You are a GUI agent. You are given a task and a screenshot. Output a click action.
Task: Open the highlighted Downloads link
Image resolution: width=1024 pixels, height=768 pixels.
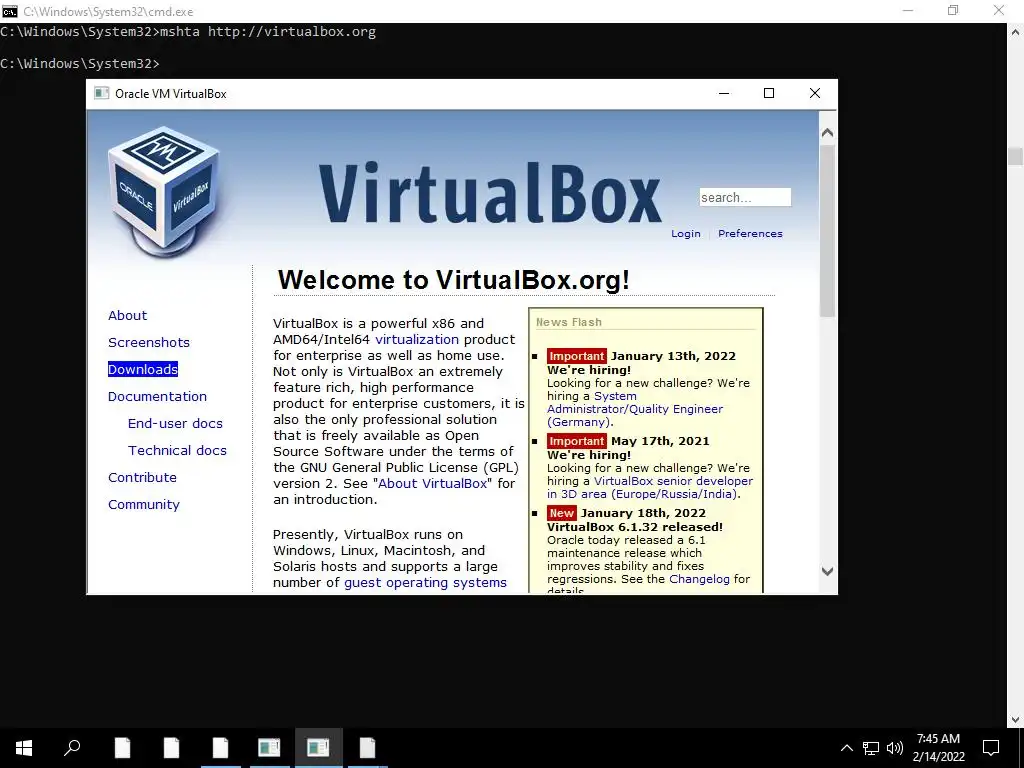pos(143,370)
